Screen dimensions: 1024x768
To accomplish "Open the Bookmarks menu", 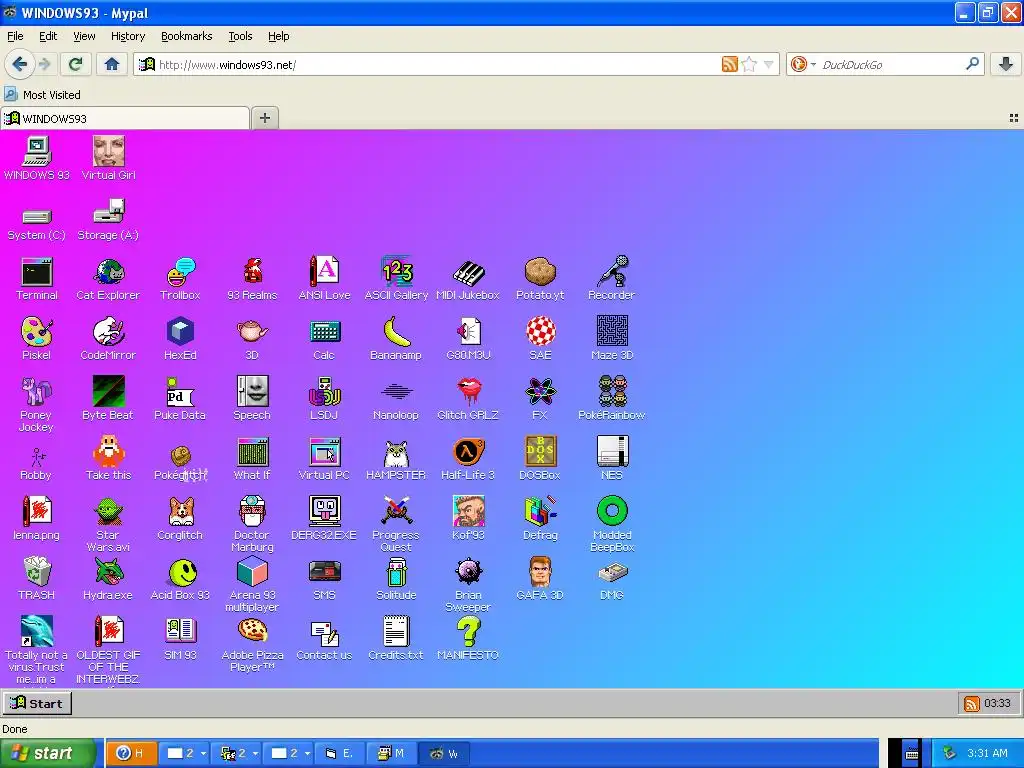I will [187, 36].
